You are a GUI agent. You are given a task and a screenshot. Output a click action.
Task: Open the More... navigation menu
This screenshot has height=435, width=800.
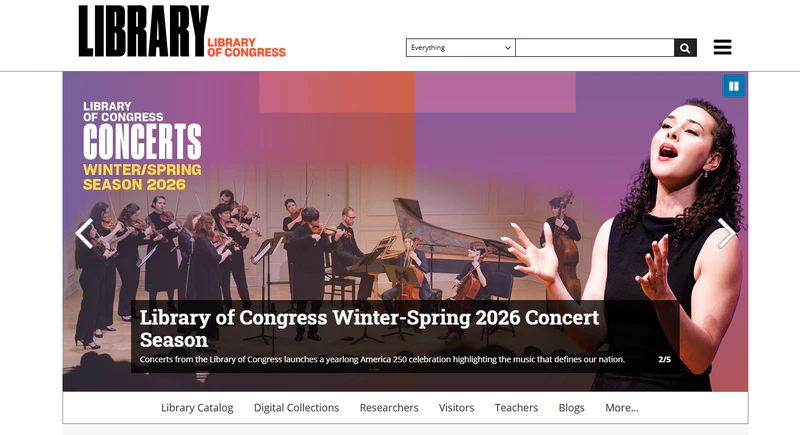tap(621, 408)
